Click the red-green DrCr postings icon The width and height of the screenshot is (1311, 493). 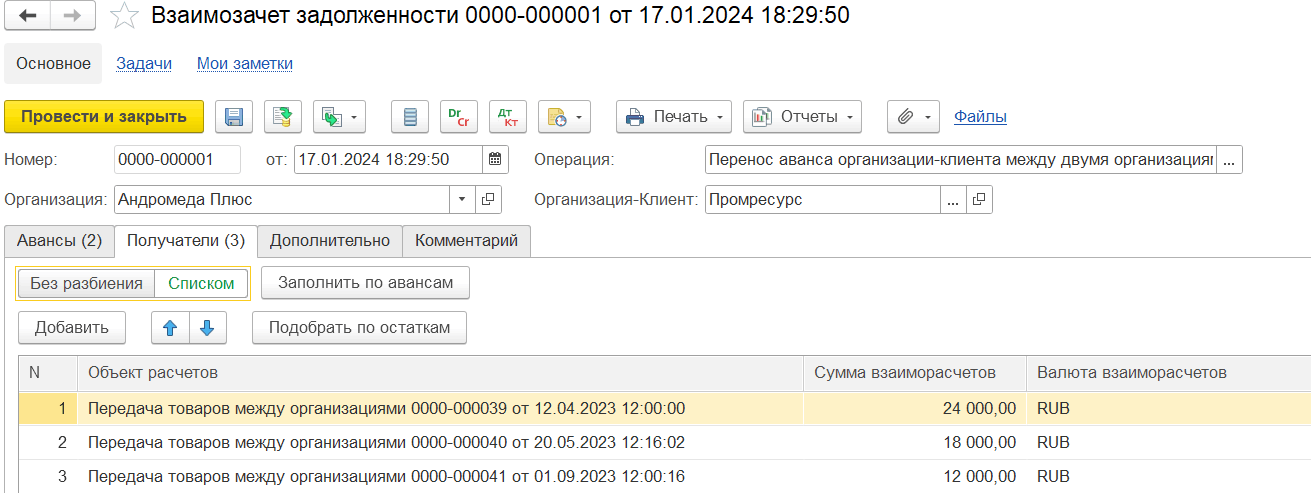[459, 117]
